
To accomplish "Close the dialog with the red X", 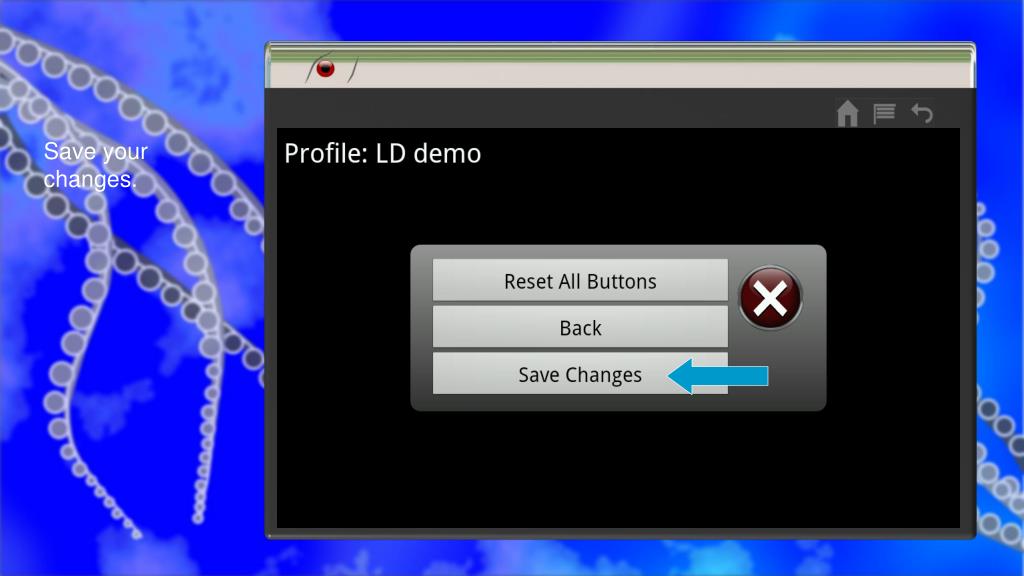I will click(771, 298).
